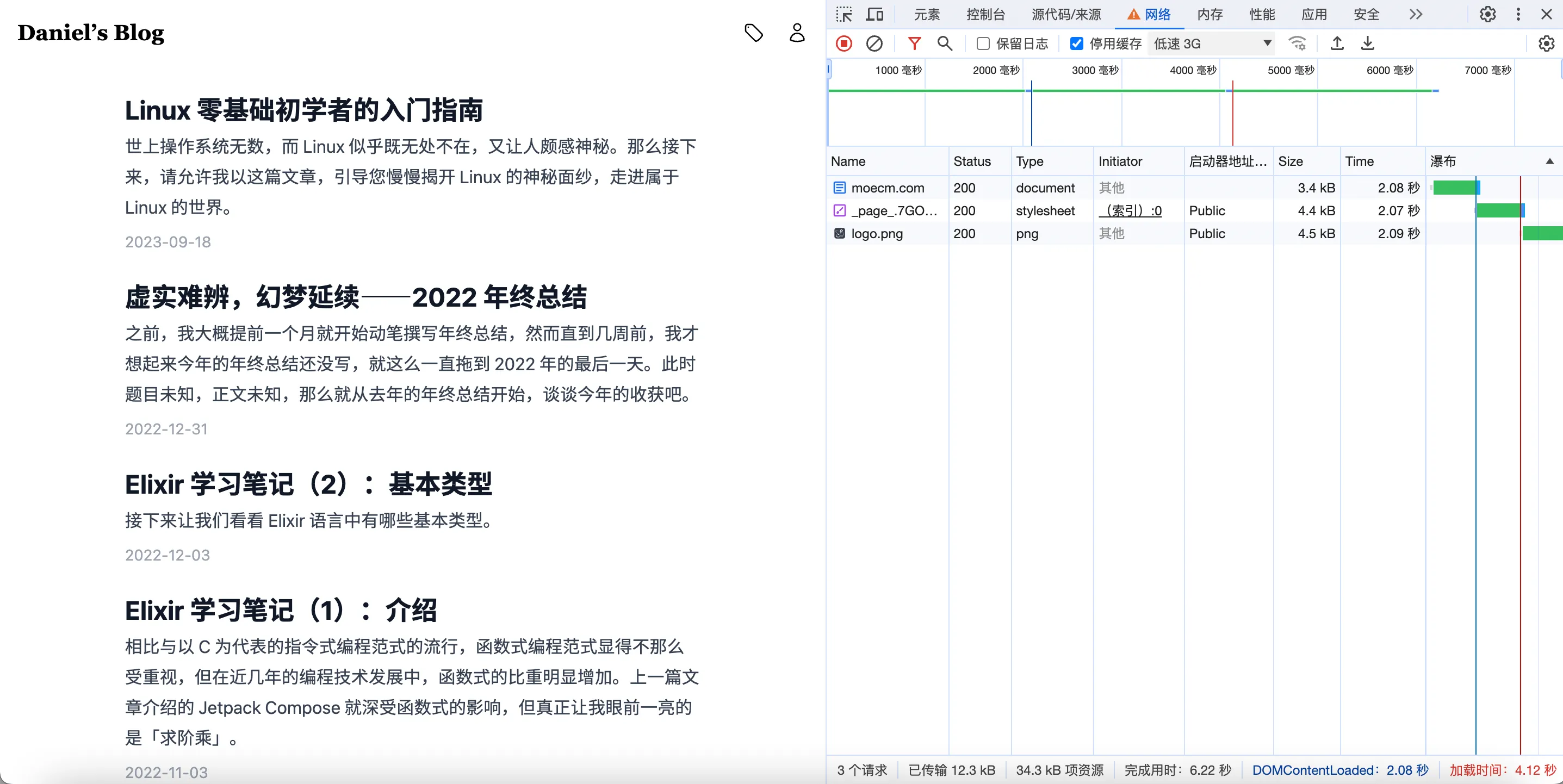Click the (索引):0 initiator link

[x=1130, y=210]
